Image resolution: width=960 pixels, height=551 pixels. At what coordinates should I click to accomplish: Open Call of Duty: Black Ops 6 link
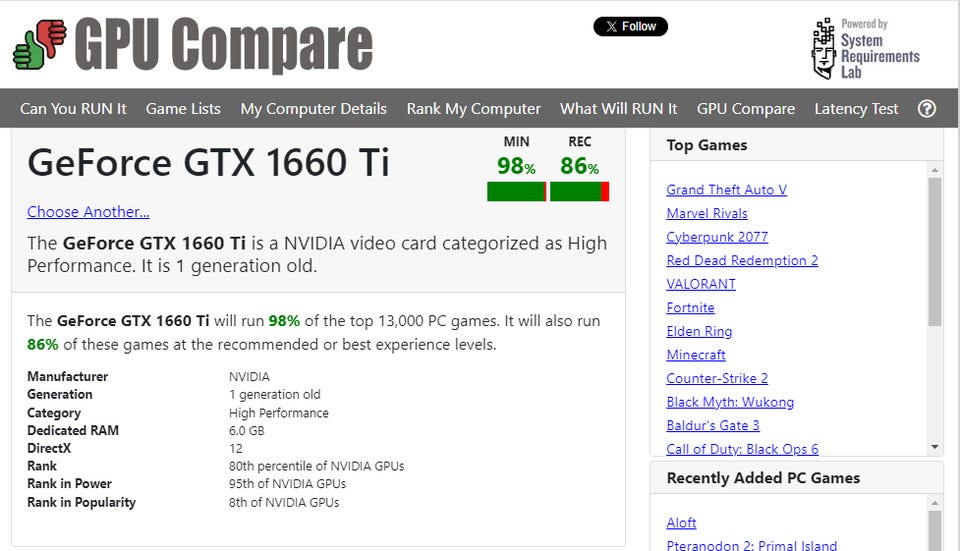[x=742, y=449]
